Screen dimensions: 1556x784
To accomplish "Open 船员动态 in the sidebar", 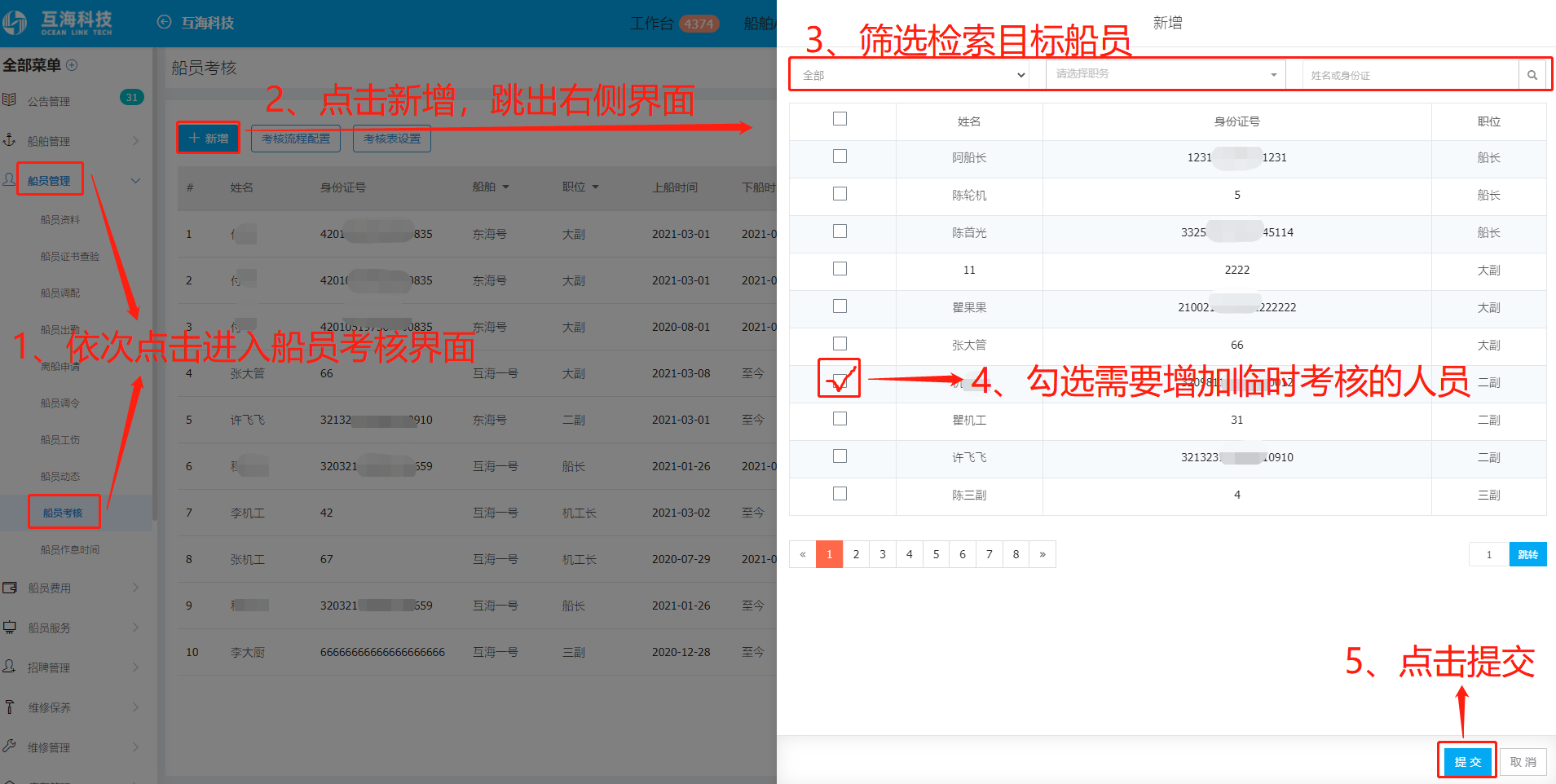I will [x=60, y=477].
